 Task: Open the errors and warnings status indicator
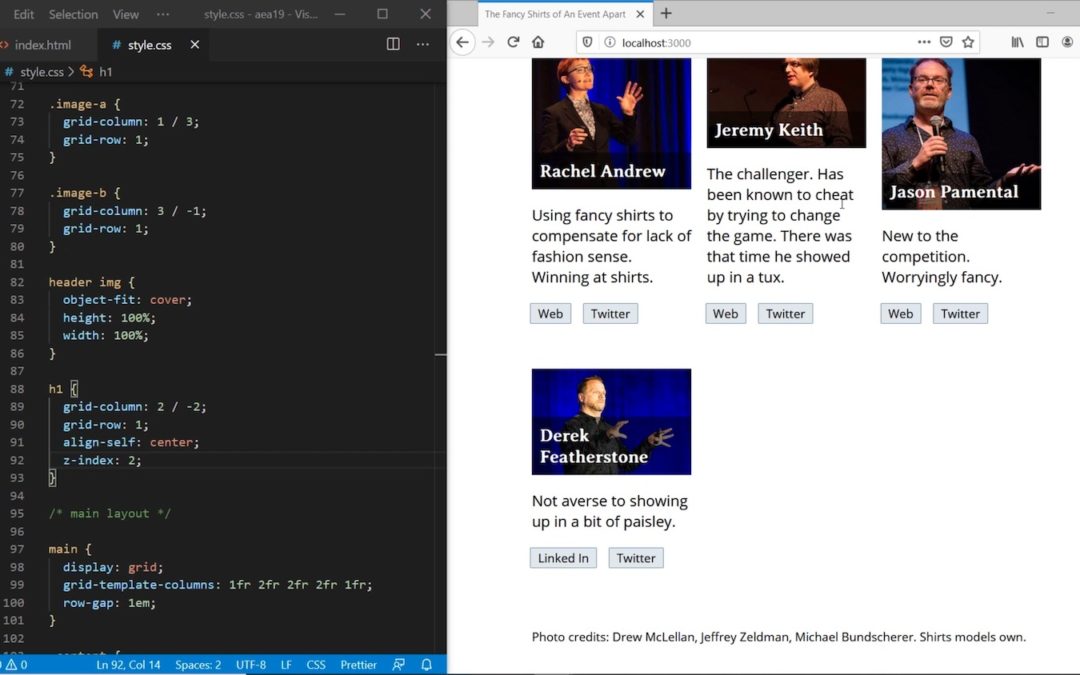click(15, 665)
